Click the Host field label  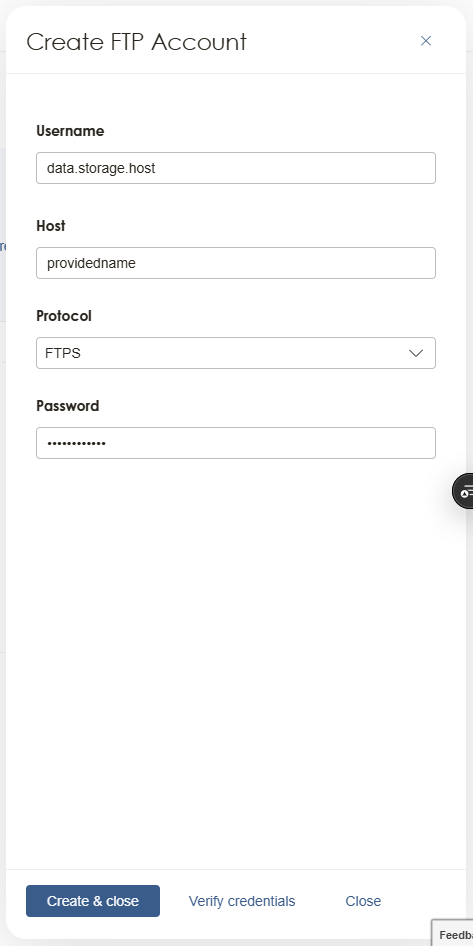[51, 226]
